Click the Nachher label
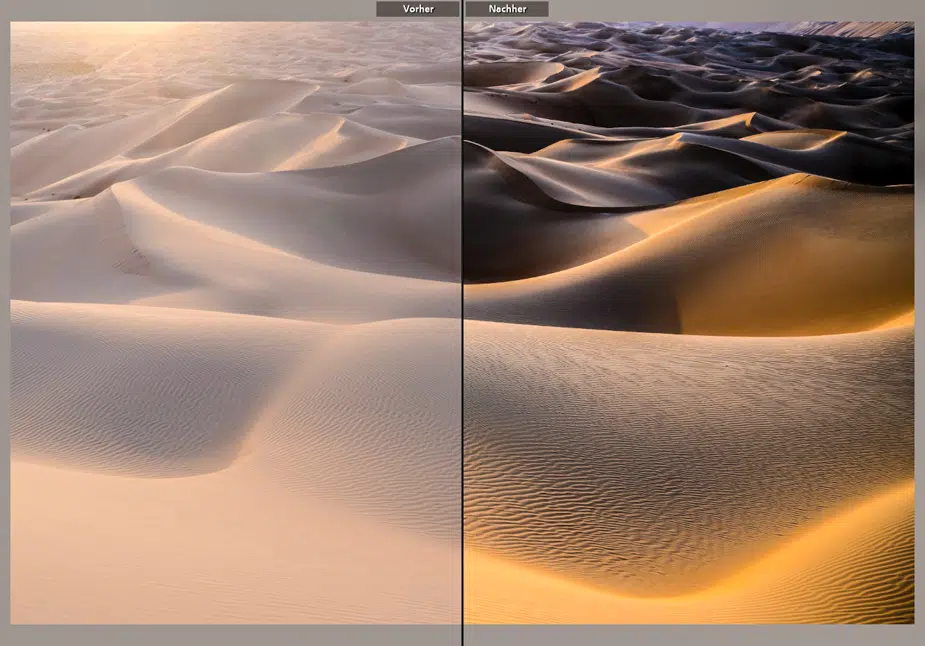Image resolution: width=925 pixels, height=646 pixels. point(506,8)
